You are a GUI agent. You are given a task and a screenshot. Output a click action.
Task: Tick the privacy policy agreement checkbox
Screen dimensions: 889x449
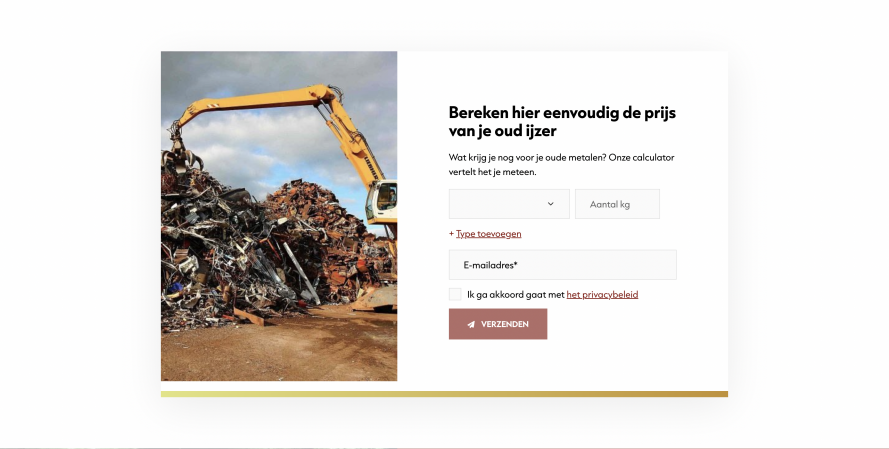coord(455,294)
